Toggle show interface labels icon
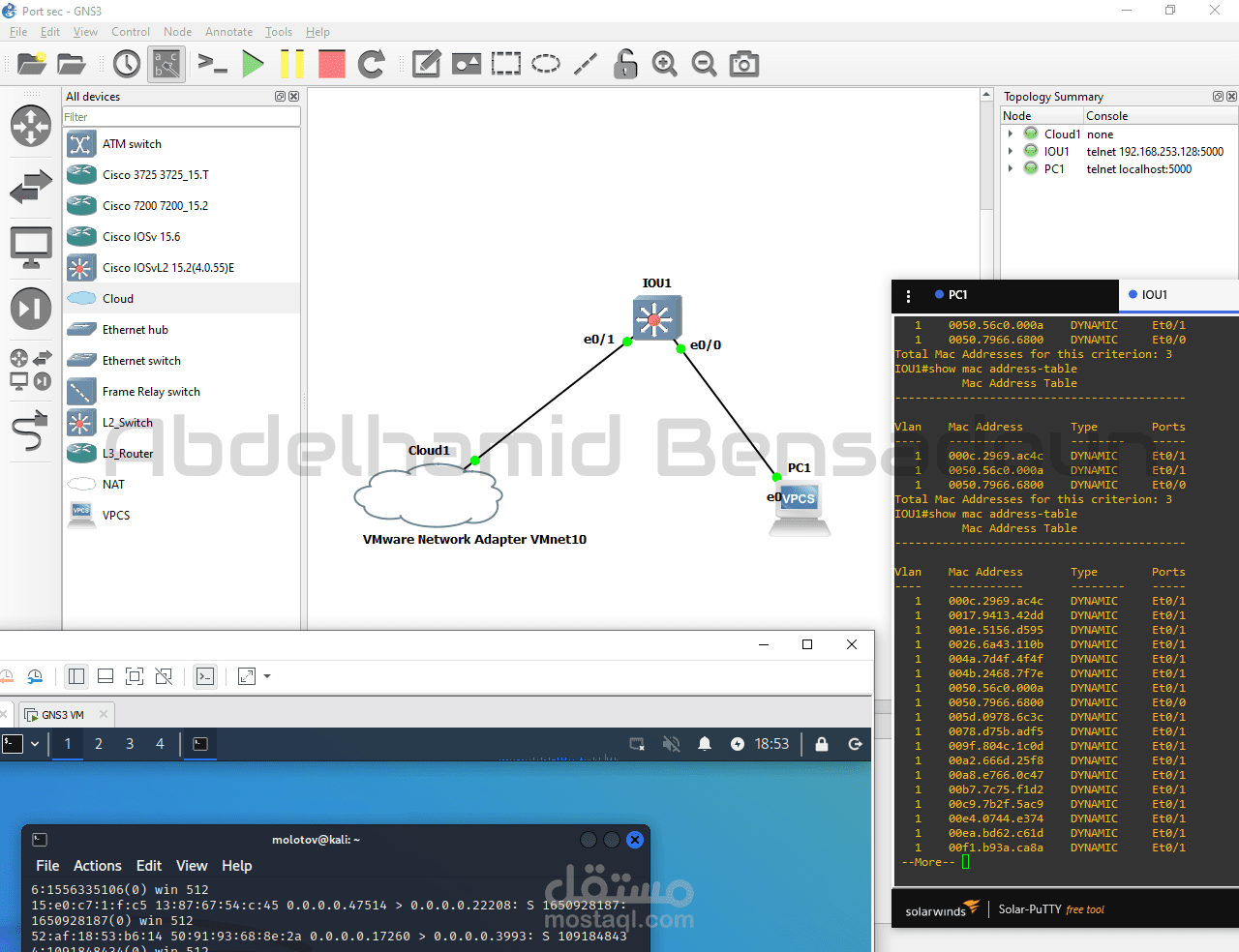Screen dimensions: 1239x952 click(166, 64)
